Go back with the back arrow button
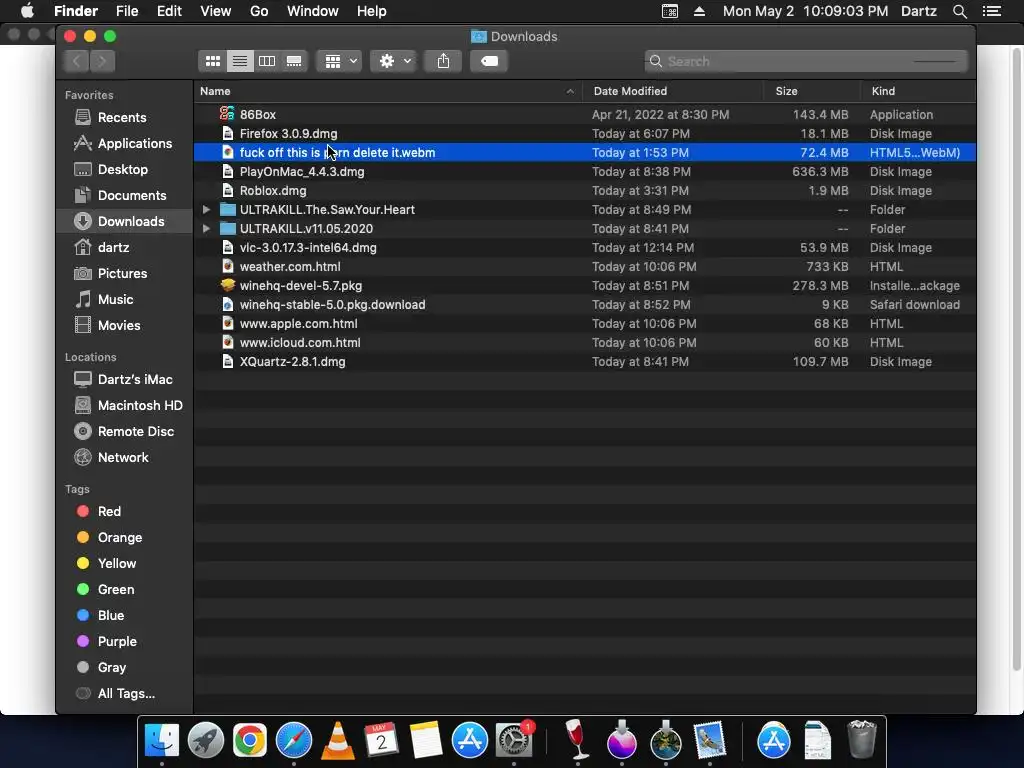Image resolution: width=1024 pixels, height=768 pixels. pos(76,61)
